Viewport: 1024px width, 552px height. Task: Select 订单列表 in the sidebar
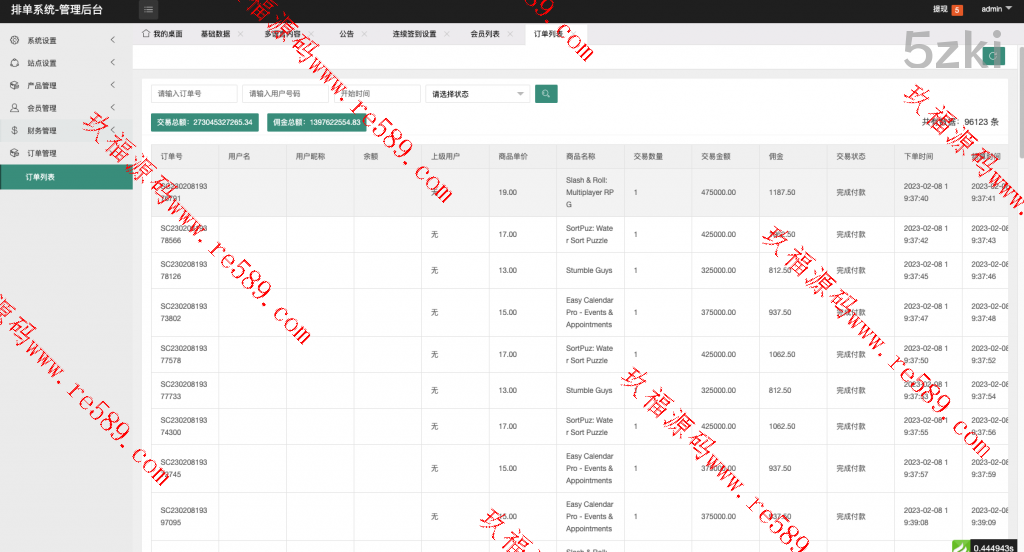click(x=66, y=177)
